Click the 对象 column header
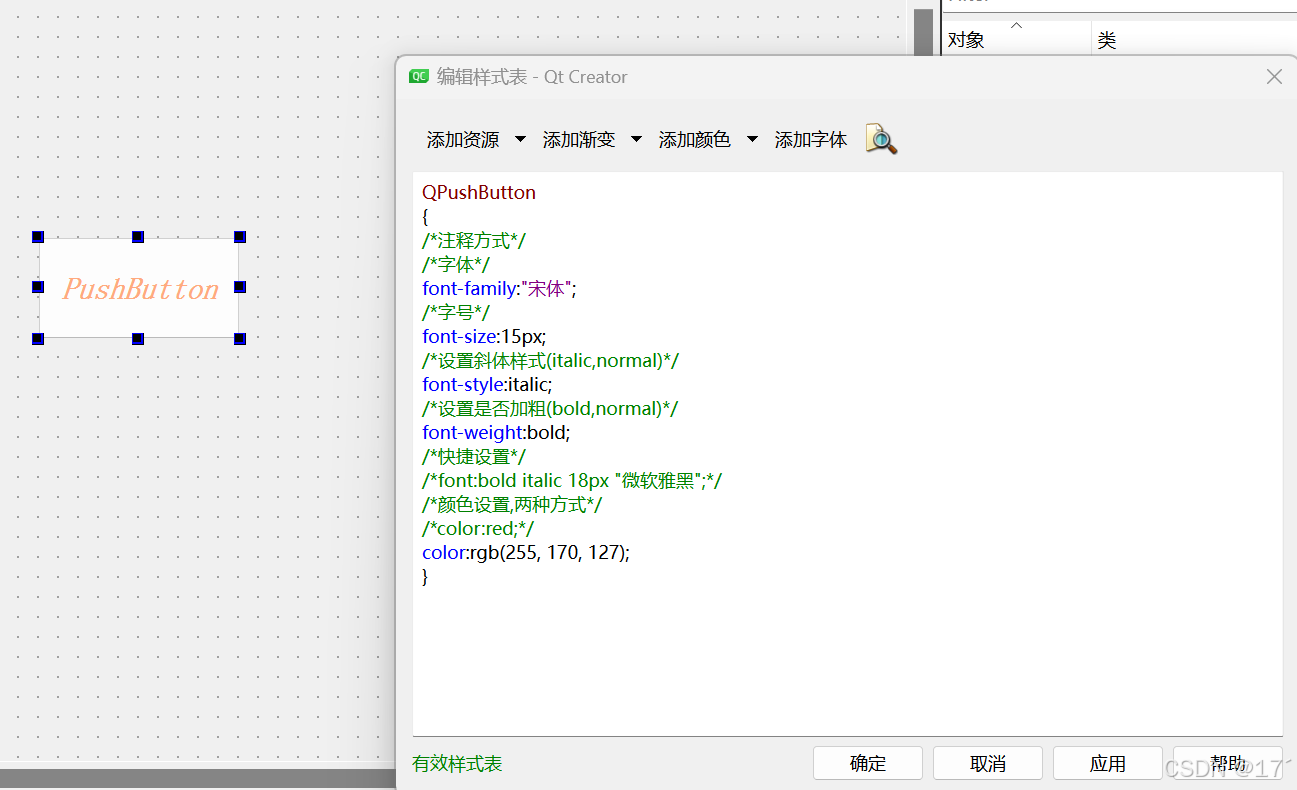The width and height of the screenshot is (1297, 790). (1016, 38)
